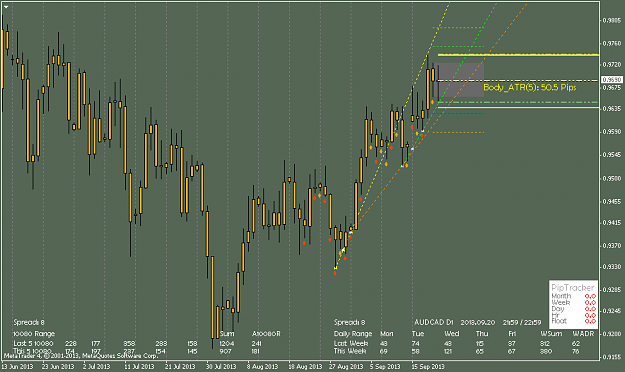Click the Last Week WSum value 312
625x372 pixels.
(546, 343)
